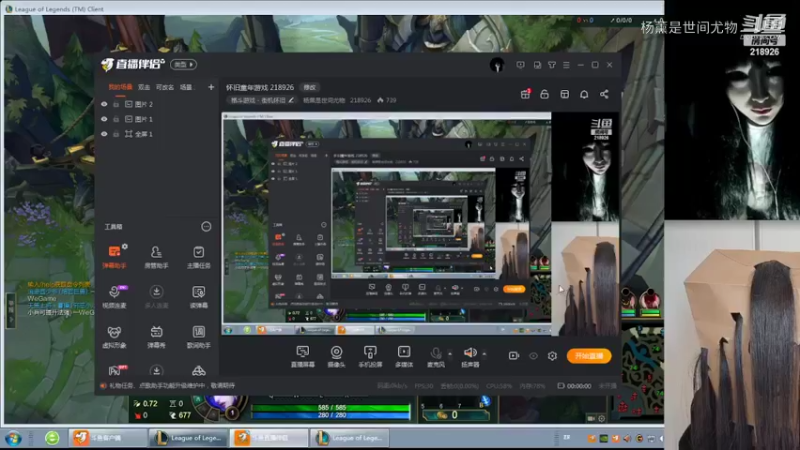This screenshot has height=450, width=800.
Task: Open the 弹幕助手 danmaku assistant tool
Action: point(114,256)
